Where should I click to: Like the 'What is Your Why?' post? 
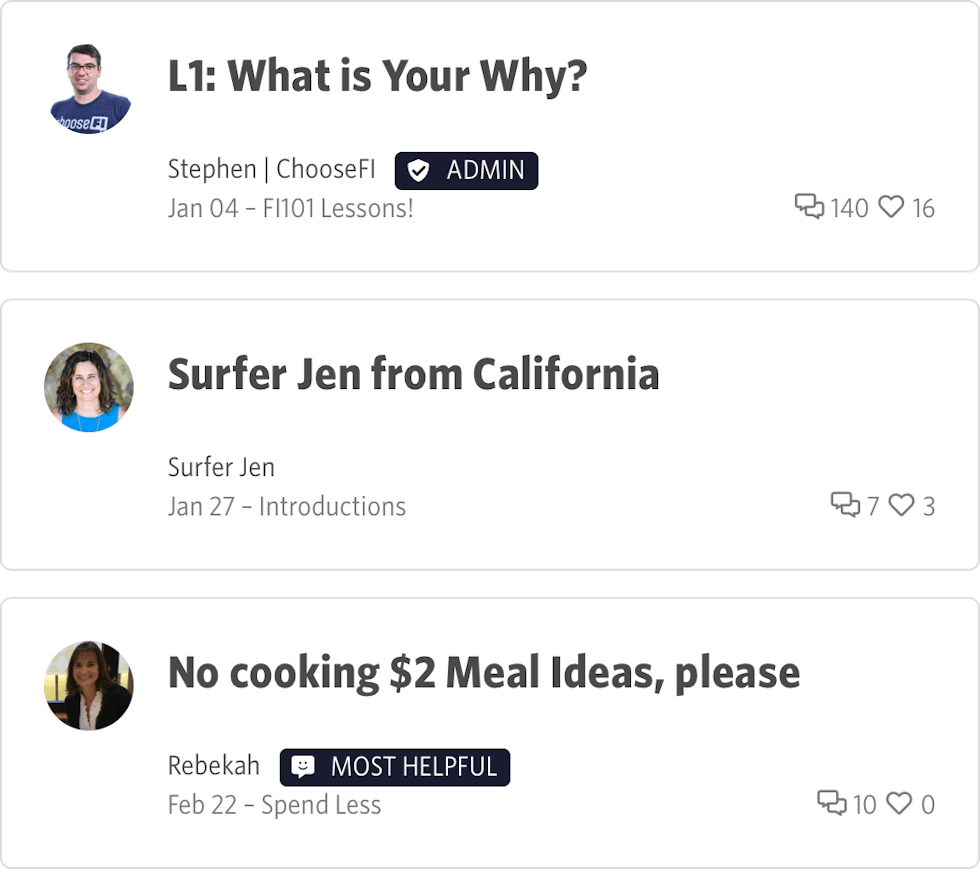891,207
